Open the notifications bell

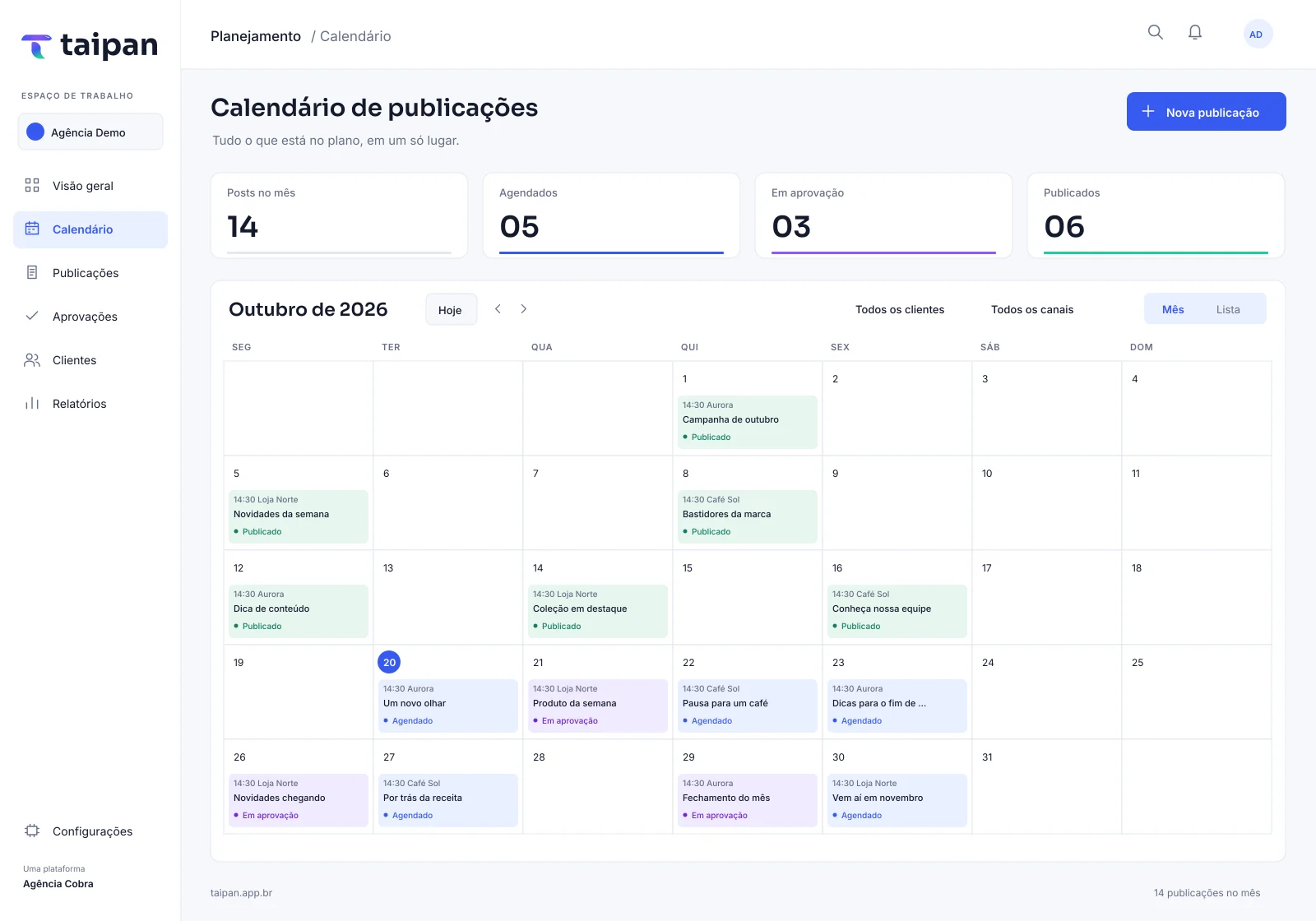pos(1195,32)
